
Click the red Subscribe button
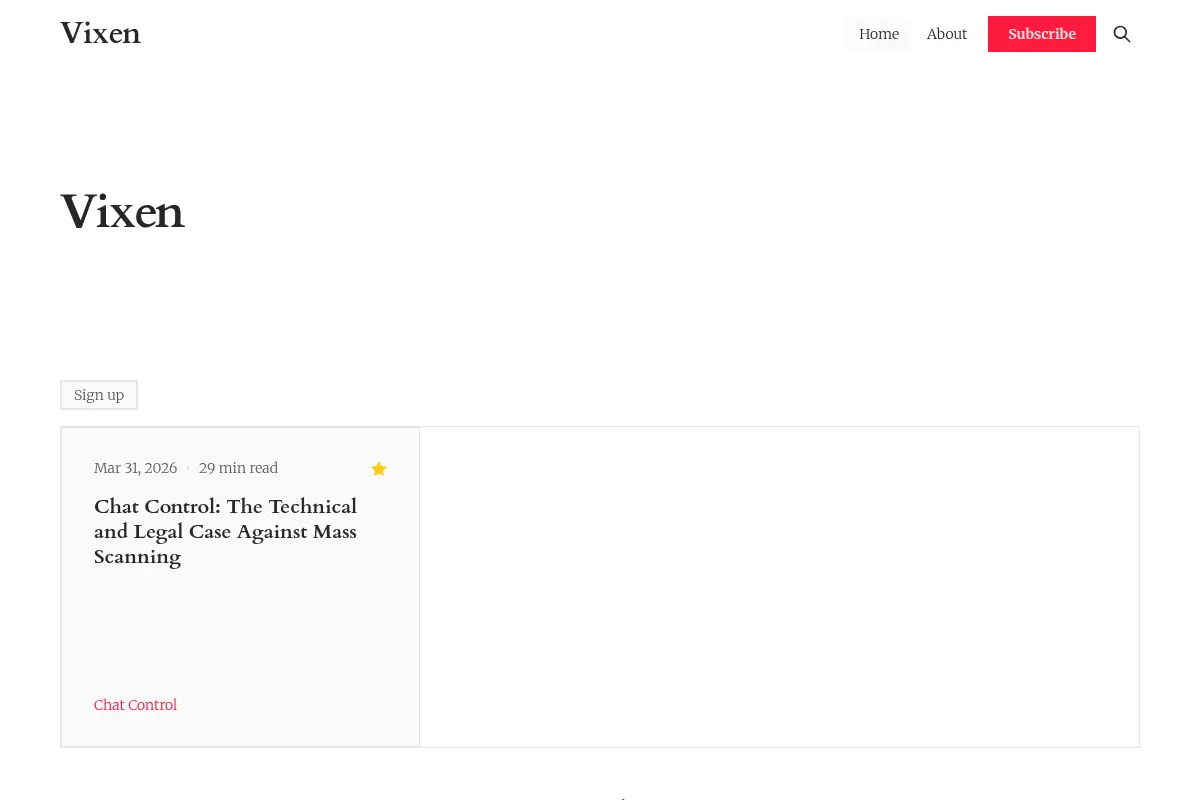[x=1042, y=34]
